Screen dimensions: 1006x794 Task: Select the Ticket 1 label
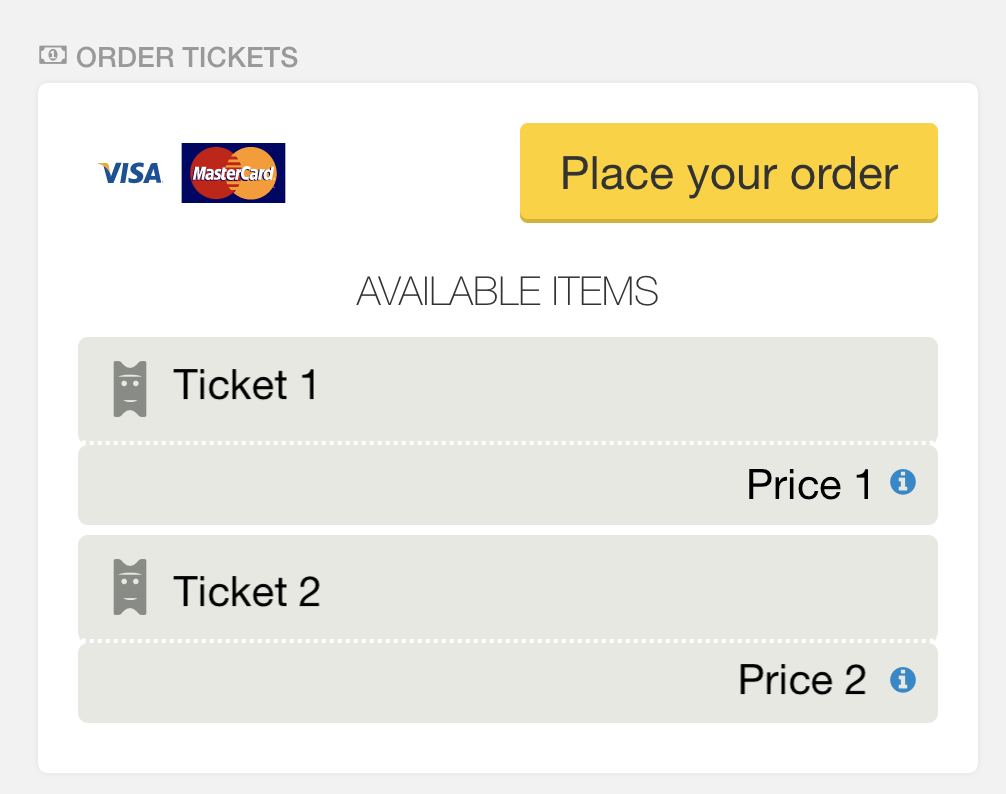[246, 385]
